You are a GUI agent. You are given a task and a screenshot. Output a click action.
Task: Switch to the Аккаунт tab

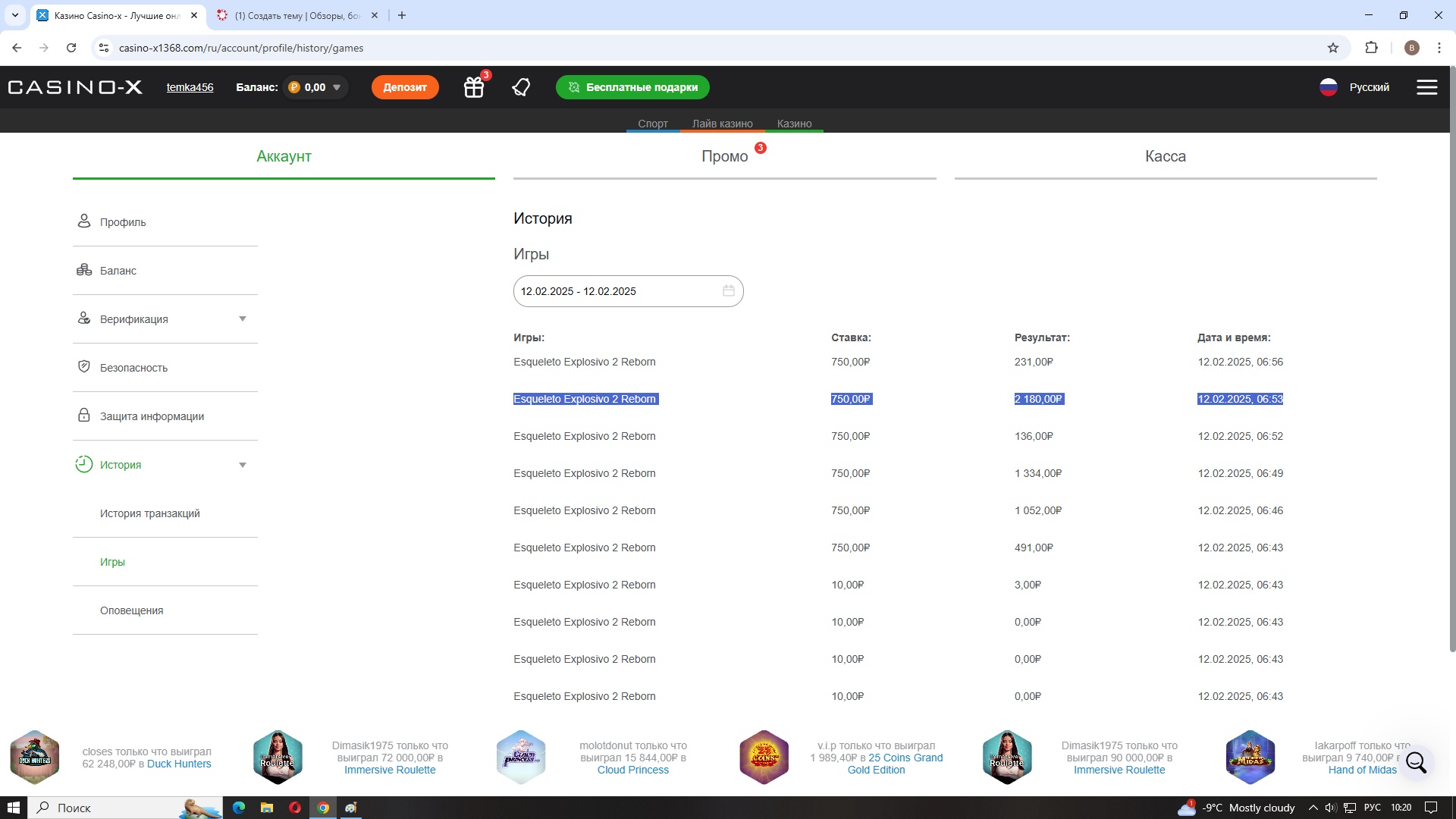[284, 156]
